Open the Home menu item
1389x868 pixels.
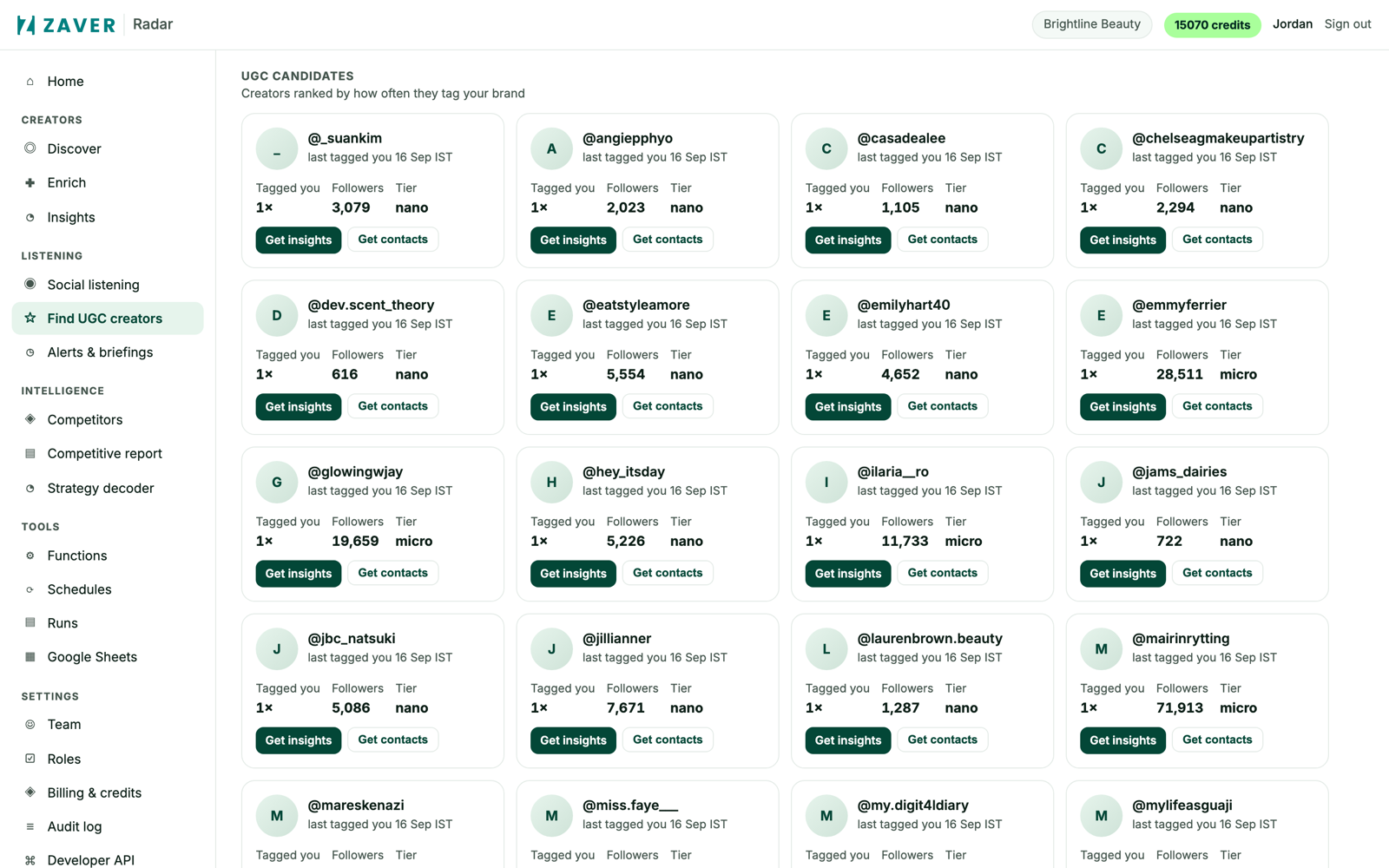[108, 82]
